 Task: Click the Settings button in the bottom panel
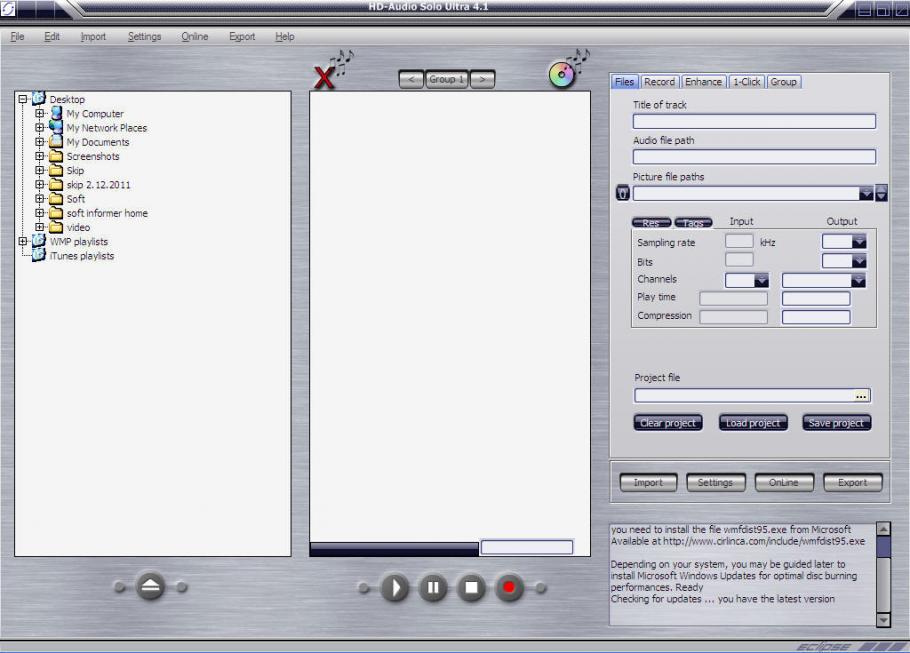716,482
